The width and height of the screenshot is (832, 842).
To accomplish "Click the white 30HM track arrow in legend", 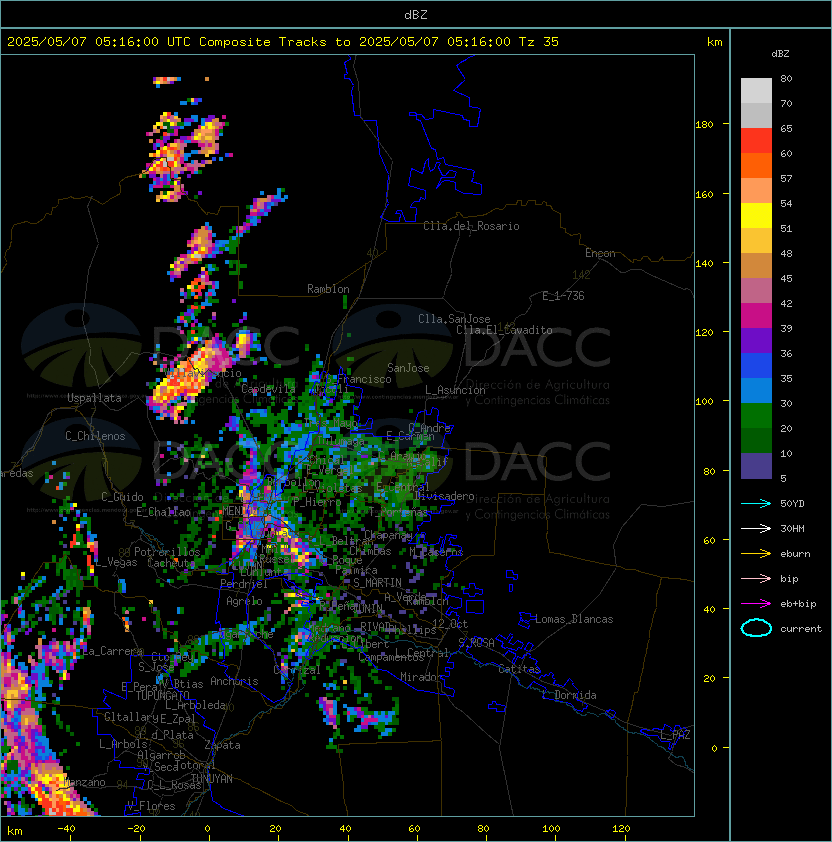I will point(756,529).
